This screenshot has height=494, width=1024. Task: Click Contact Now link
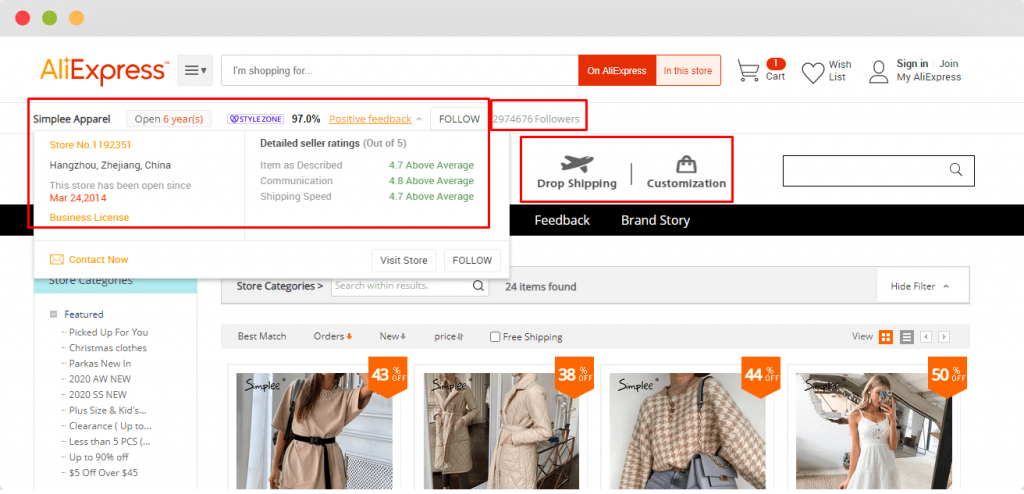(x=99, y=259)
